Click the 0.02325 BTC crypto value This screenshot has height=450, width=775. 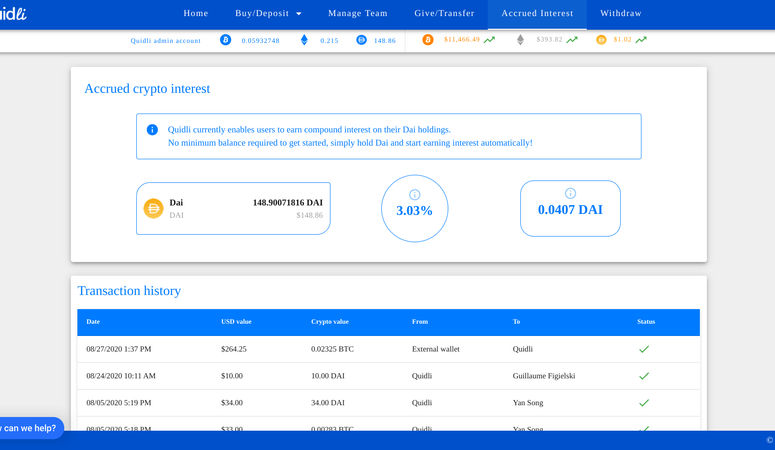[332, 349]
